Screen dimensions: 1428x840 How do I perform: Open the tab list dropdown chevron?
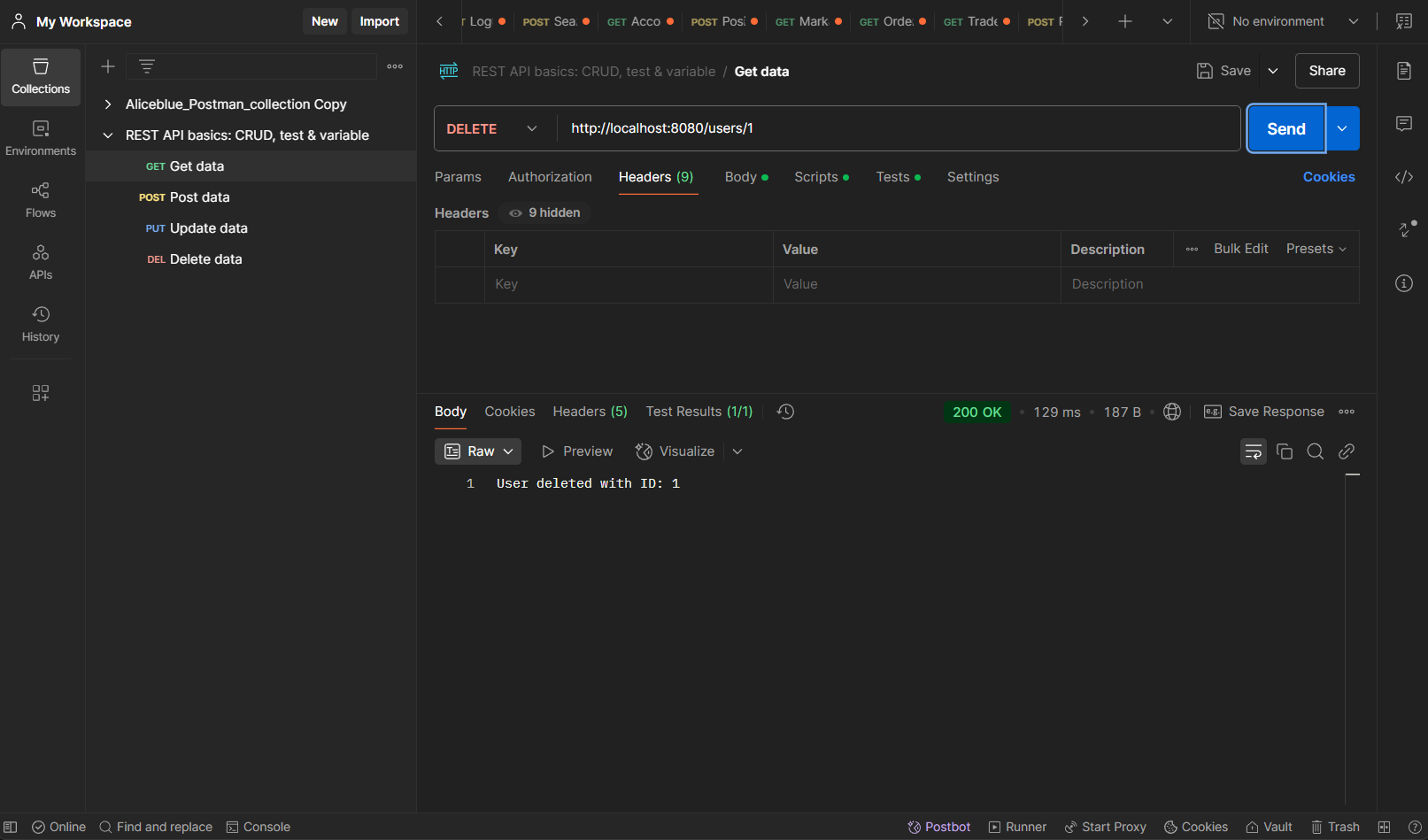(1168, 21)
